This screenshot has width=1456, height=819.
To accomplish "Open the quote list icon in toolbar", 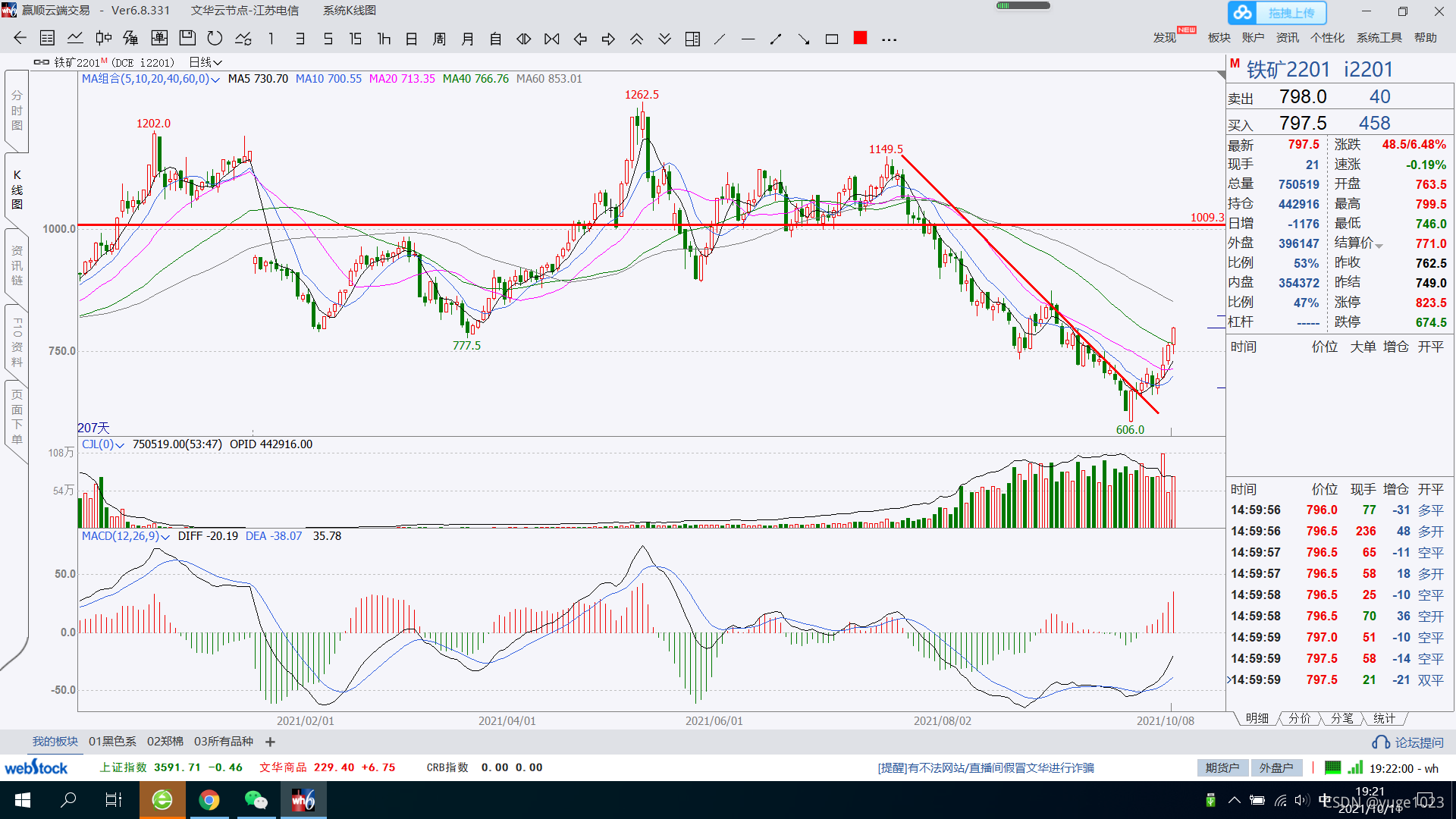I will 47,39.
